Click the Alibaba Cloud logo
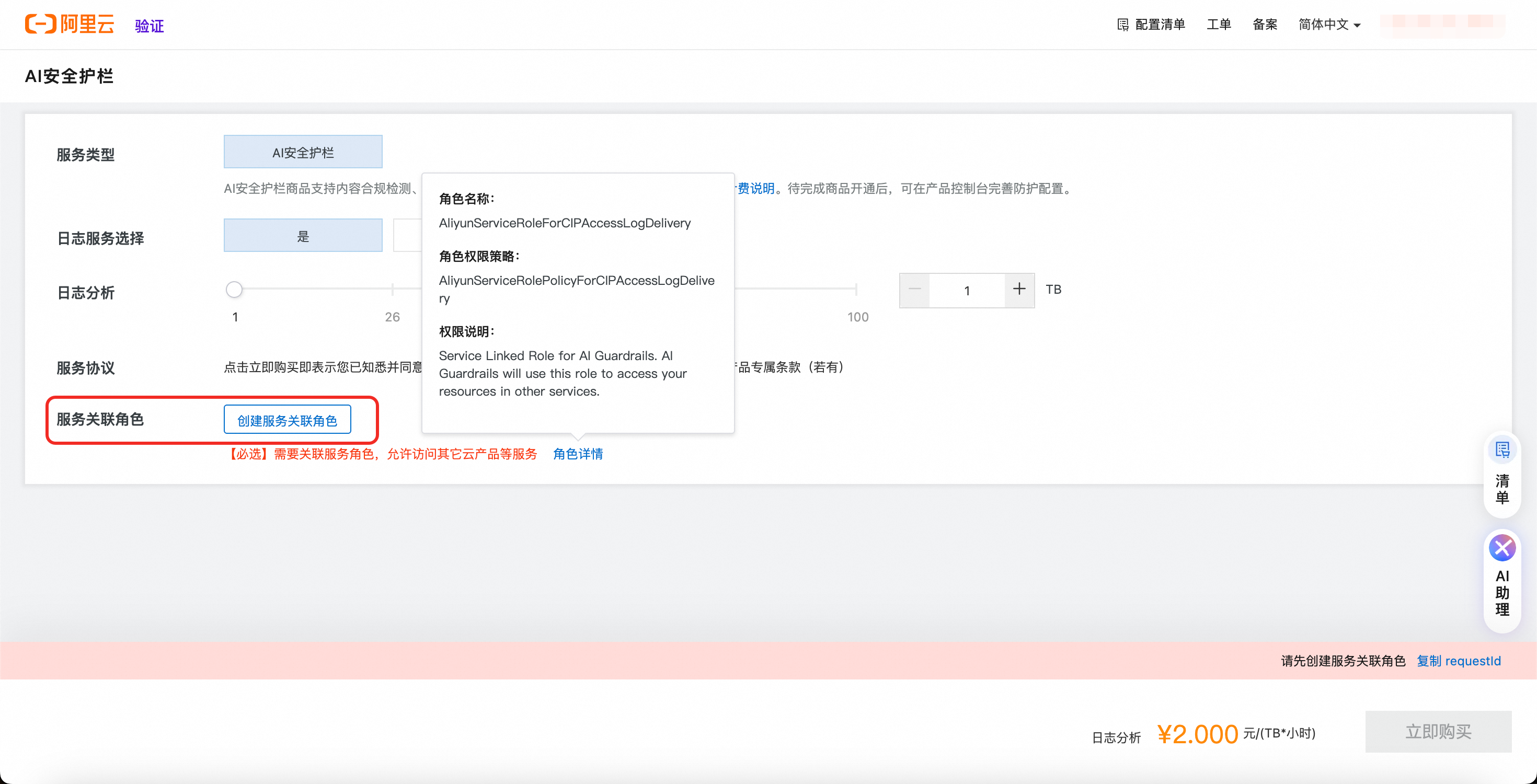The height and width of the screenshot is (784, 1537). [69, 25]
